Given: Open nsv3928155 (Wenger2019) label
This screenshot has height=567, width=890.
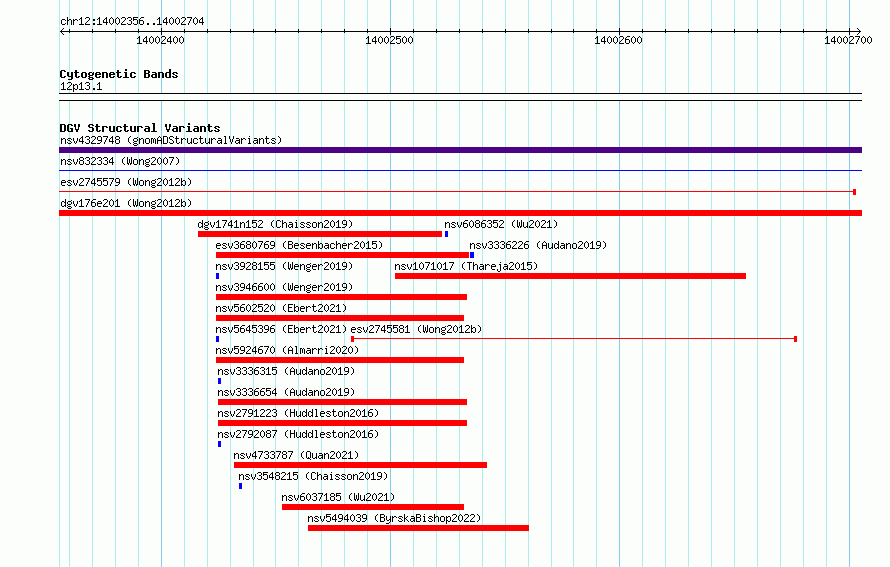Looking at the screenshot, I should tap(284, 266).
